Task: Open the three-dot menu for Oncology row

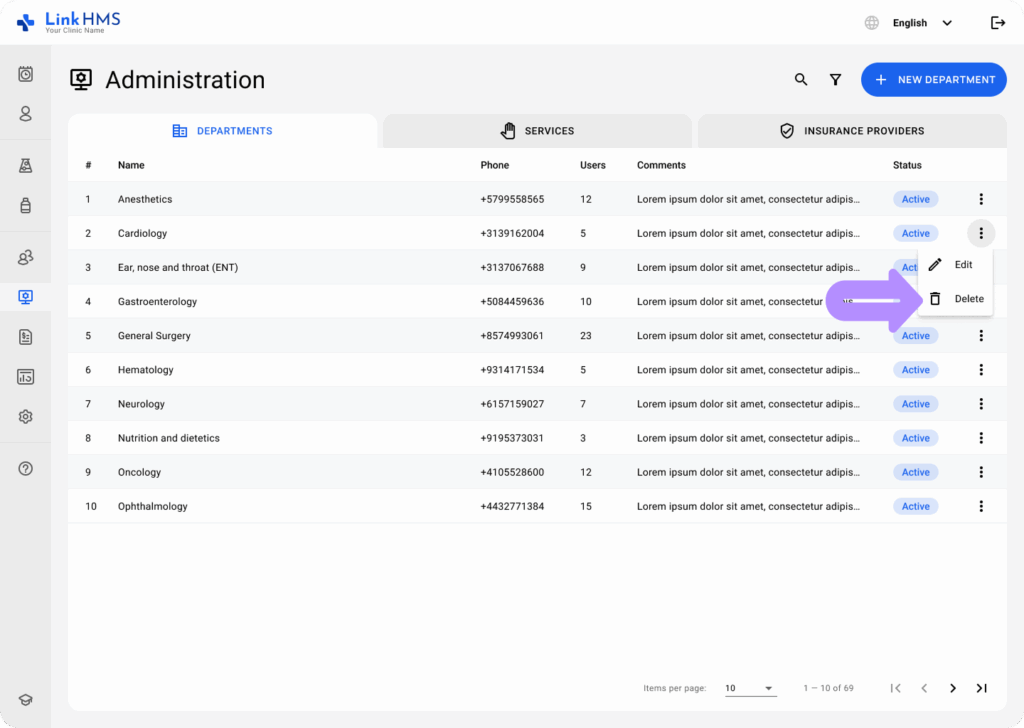Action: click(x=981, y=472)
